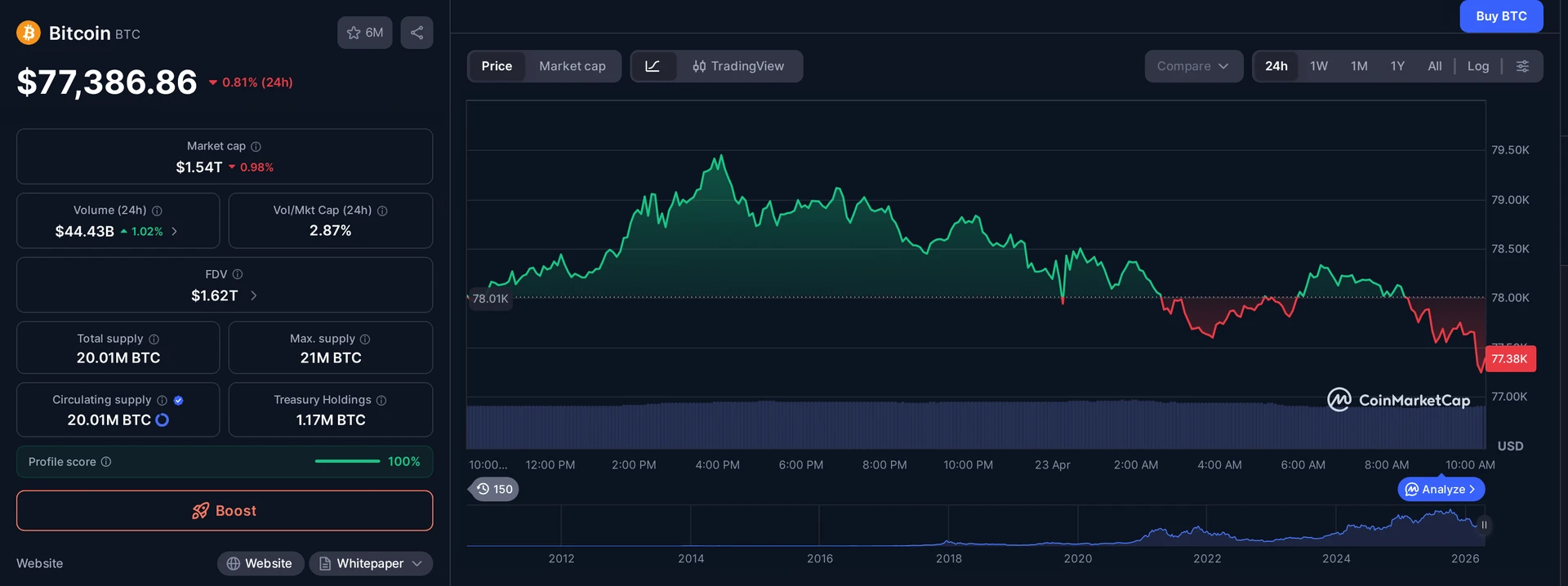Click the Profile score progress bar

pos(347,462)
